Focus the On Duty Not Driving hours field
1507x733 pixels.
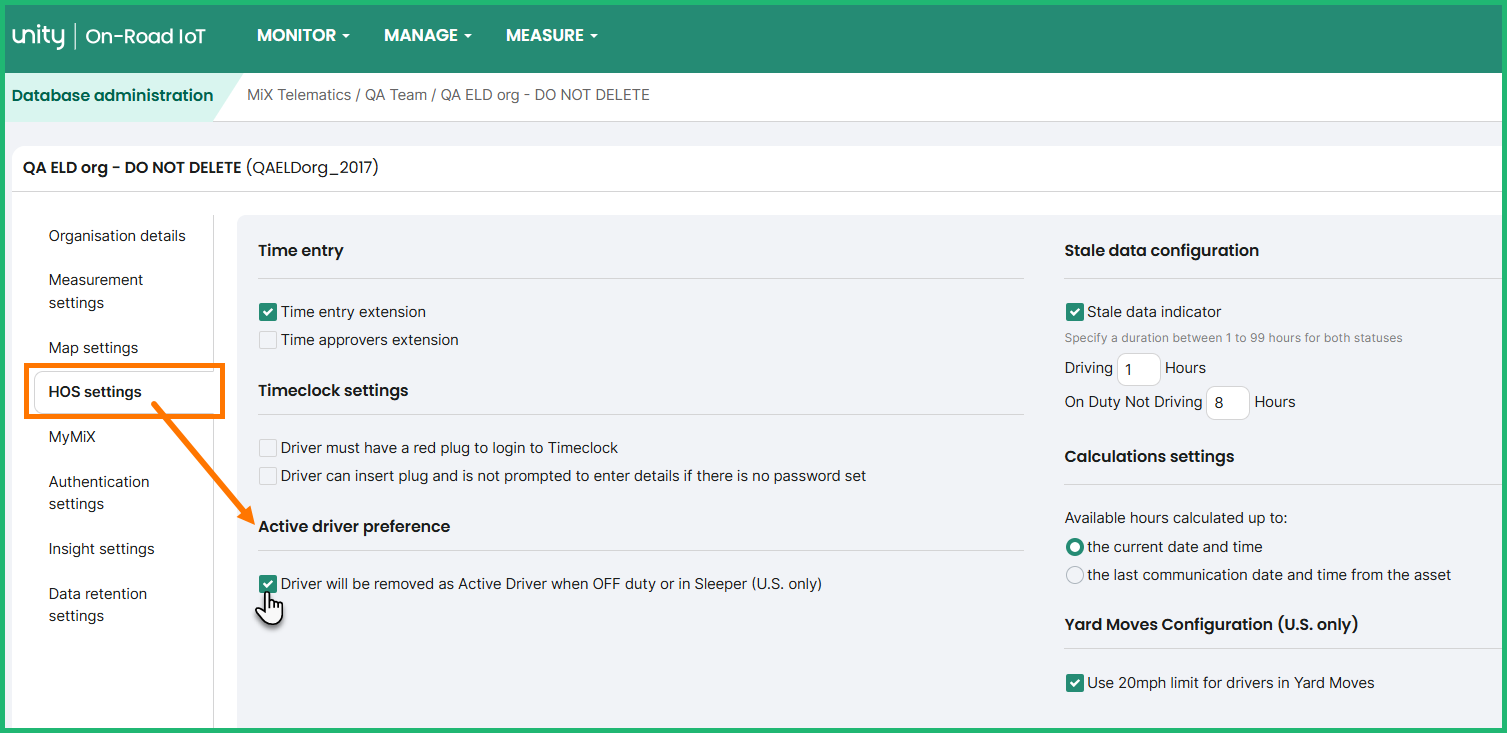(x=1228, y=403)
